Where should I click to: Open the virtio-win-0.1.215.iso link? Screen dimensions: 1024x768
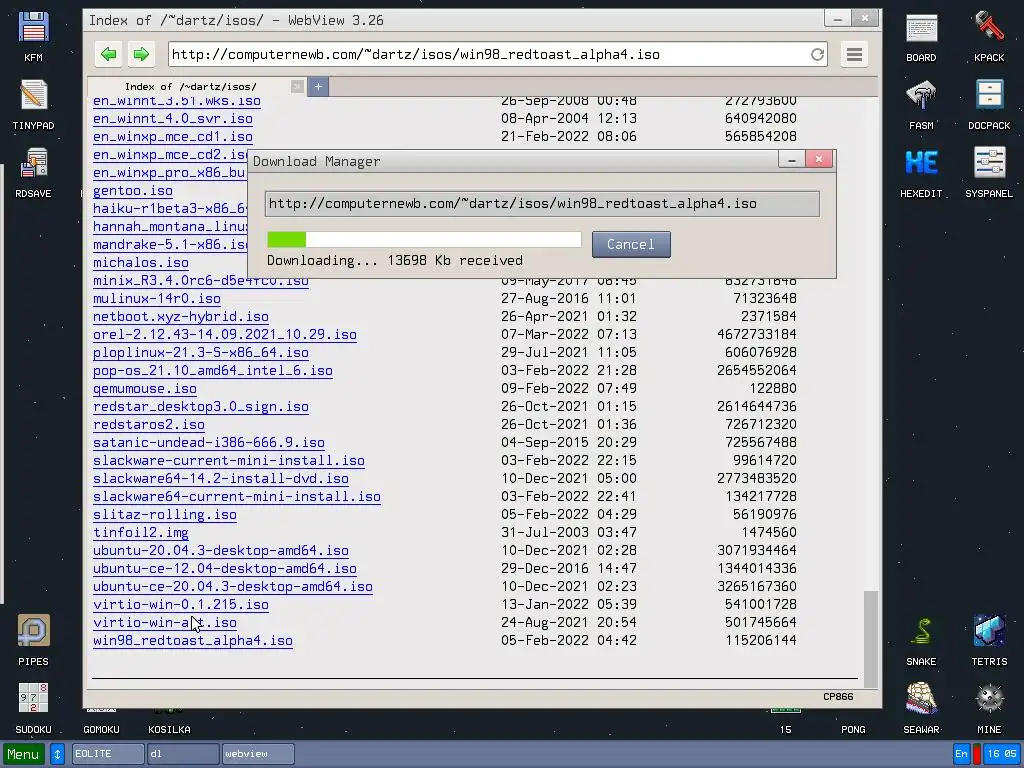pos(181,605)
